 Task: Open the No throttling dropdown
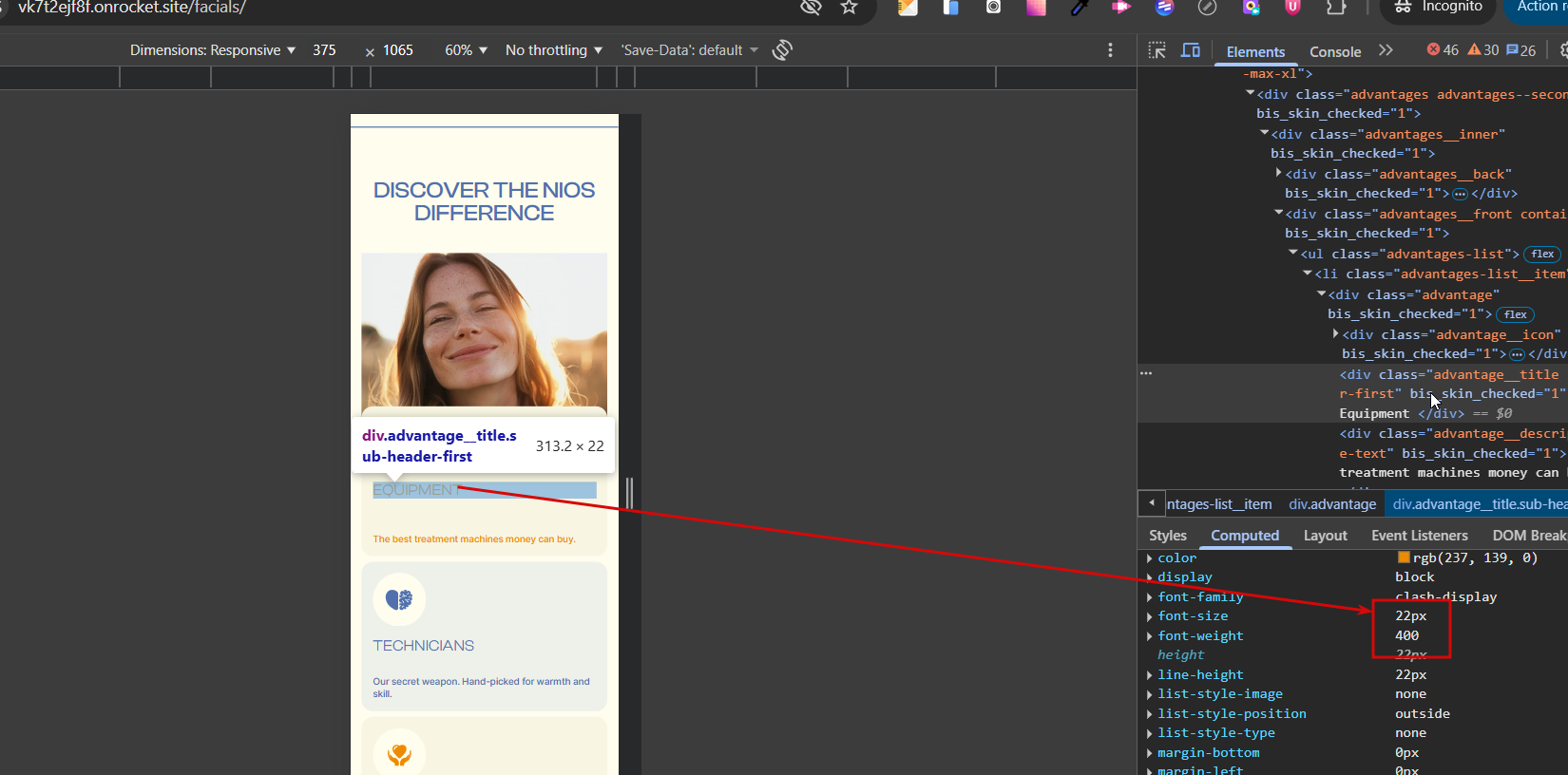(x=554, y=50)
